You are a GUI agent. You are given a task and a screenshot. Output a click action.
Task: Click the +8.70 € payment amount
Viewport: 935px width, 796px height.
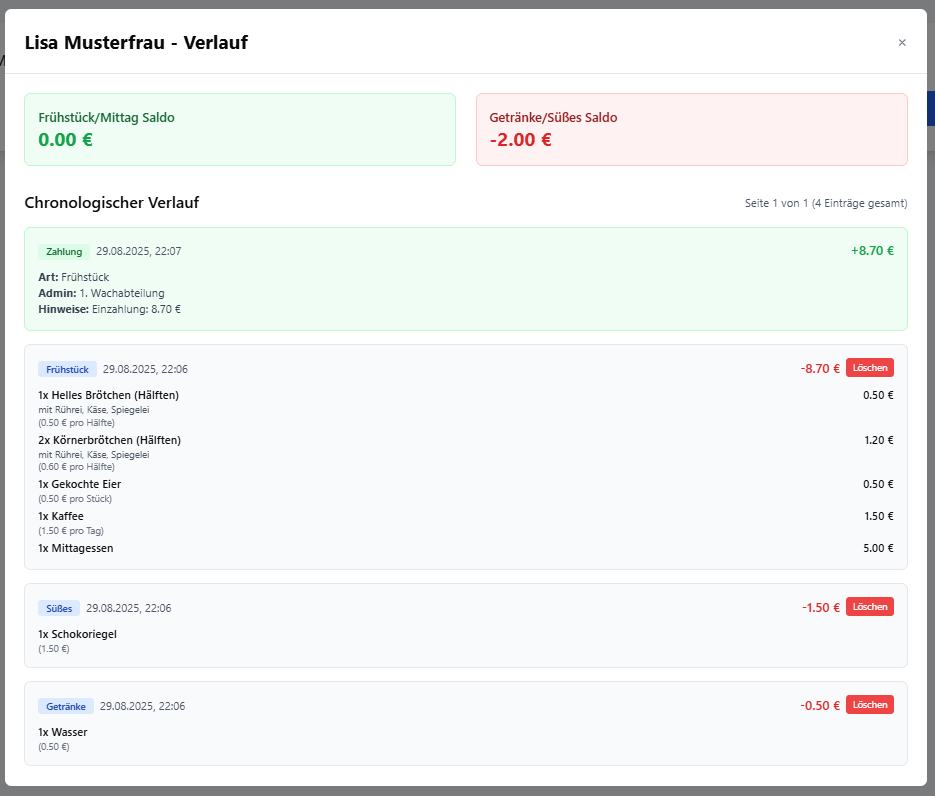(x=872, y=251)
